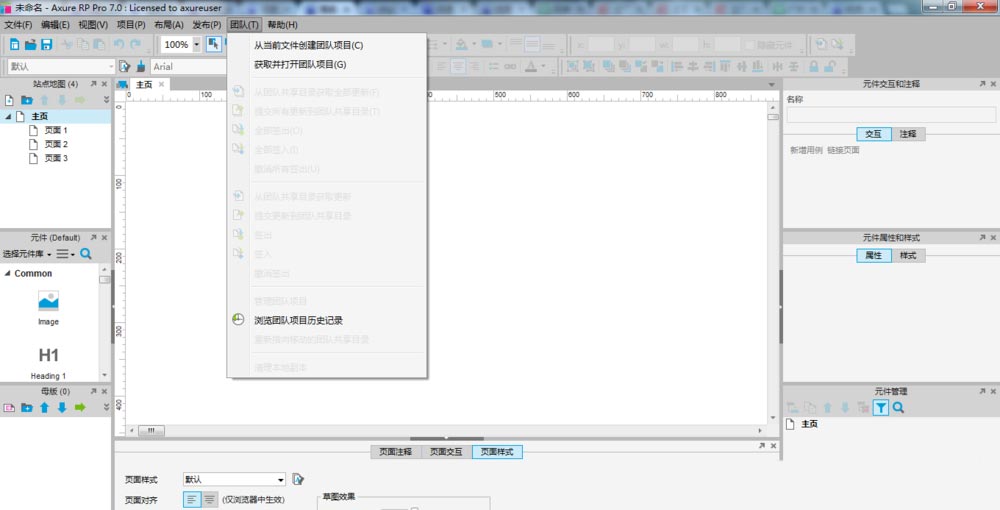Image resolution: width=1000 pixels, height=510 pixels.
Task: Add a new master in 母版 panel
Action: click(x=9, y=407)
